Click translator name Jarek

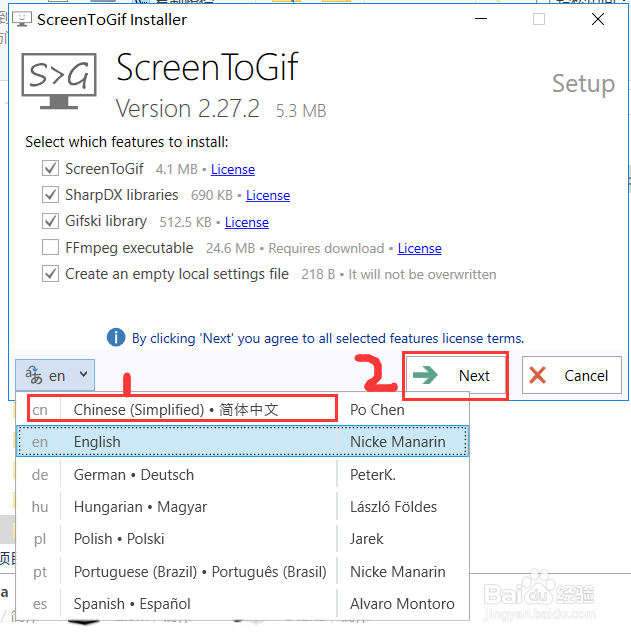[x=367, y=539]
